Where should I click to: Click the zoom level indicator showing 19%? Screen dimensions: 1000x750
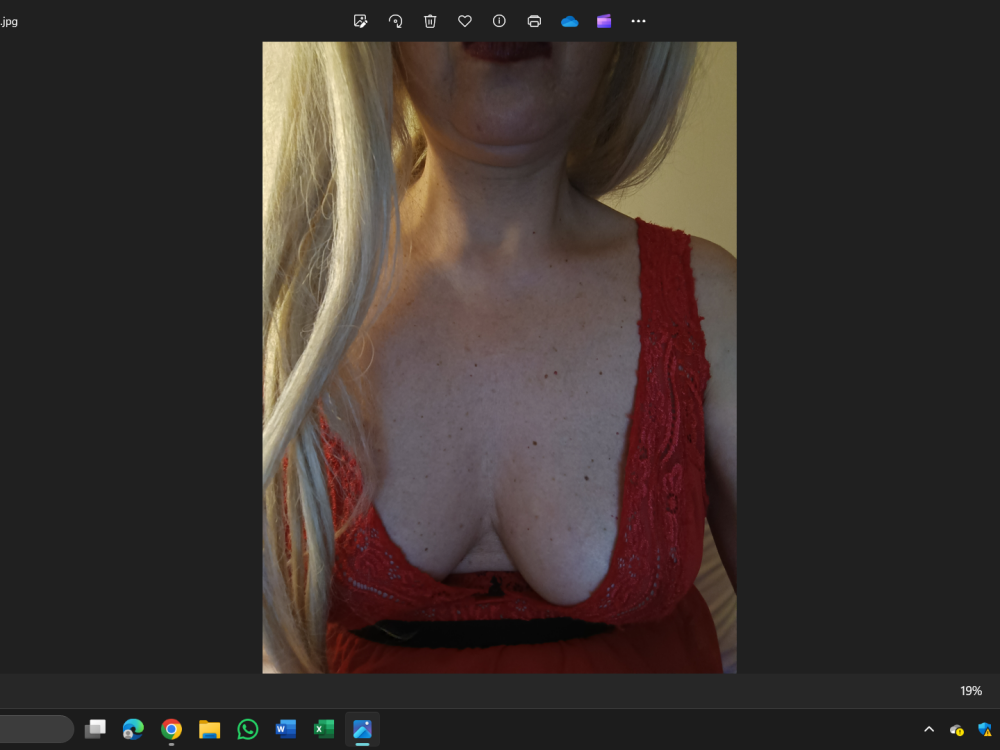[969, 690]
